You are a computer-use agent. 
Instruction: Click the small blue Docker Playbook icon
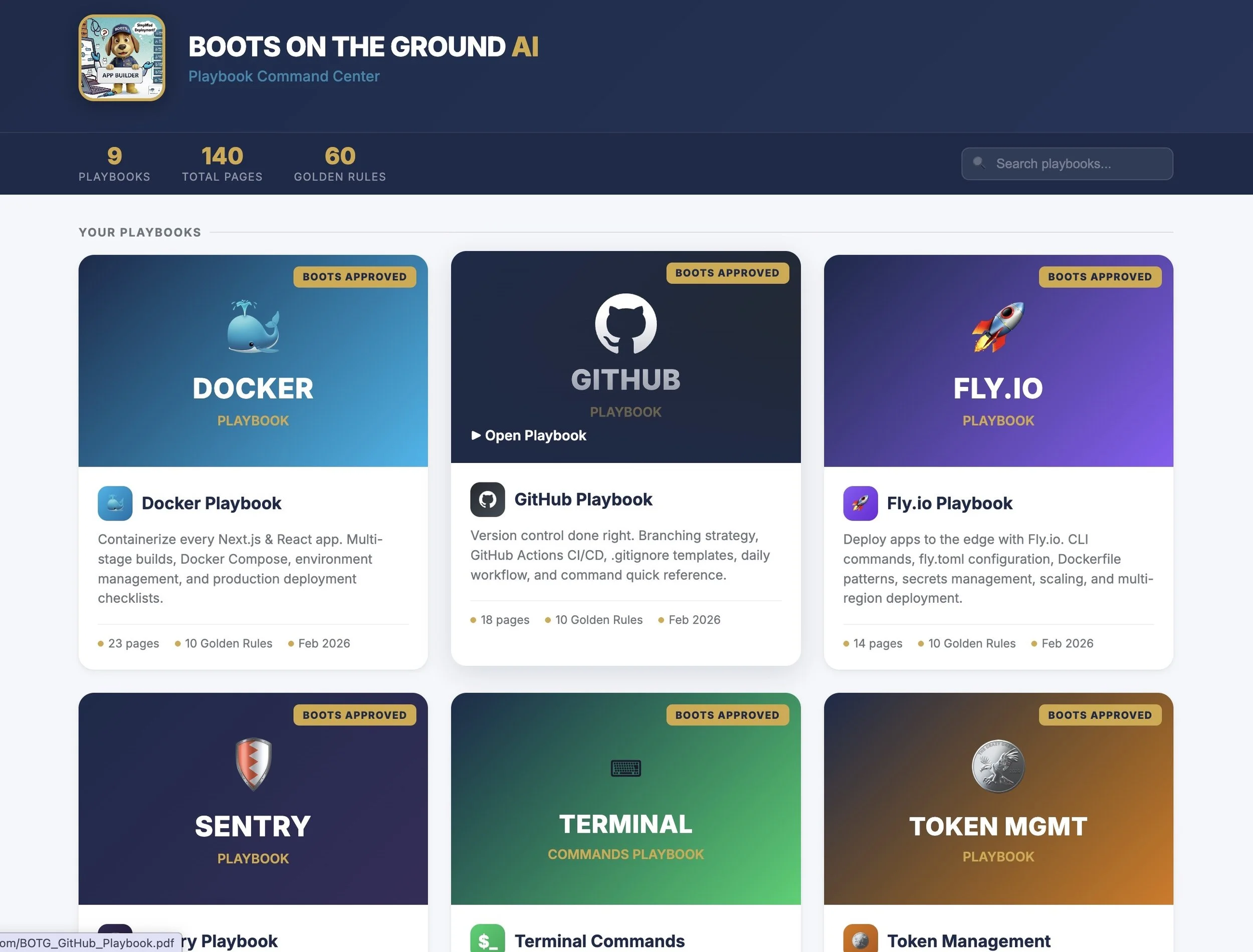click(x=115, y=503)
